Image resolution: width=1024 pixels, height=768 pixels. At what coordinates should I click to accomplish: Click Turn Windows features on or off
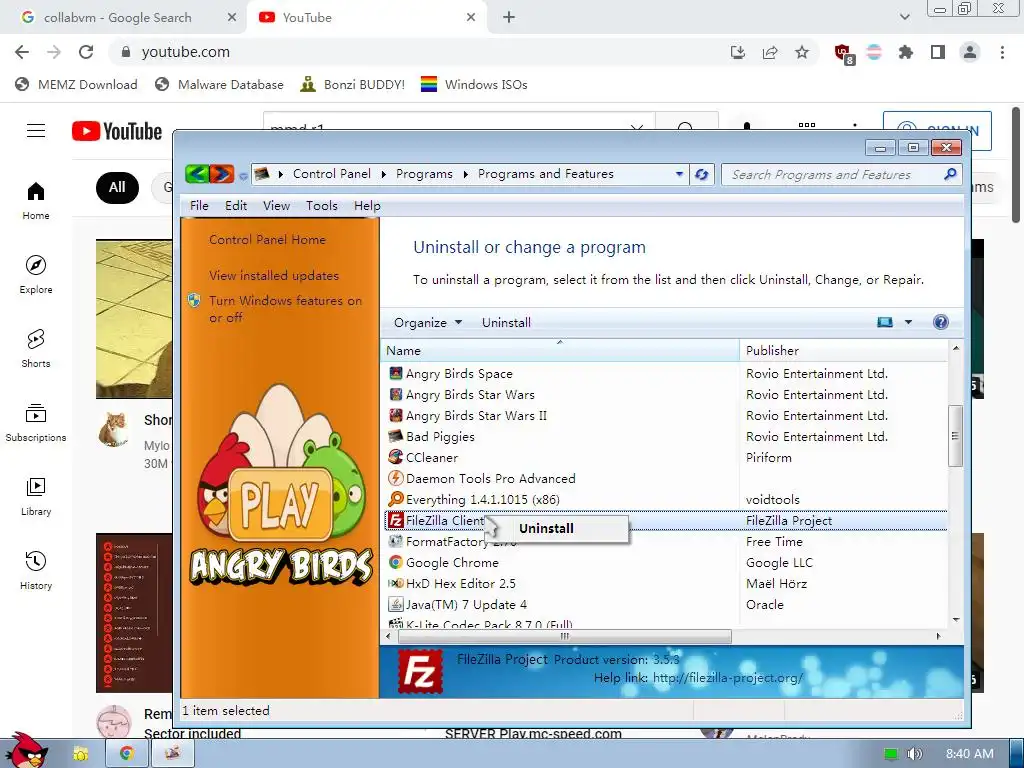click(285, 309)
